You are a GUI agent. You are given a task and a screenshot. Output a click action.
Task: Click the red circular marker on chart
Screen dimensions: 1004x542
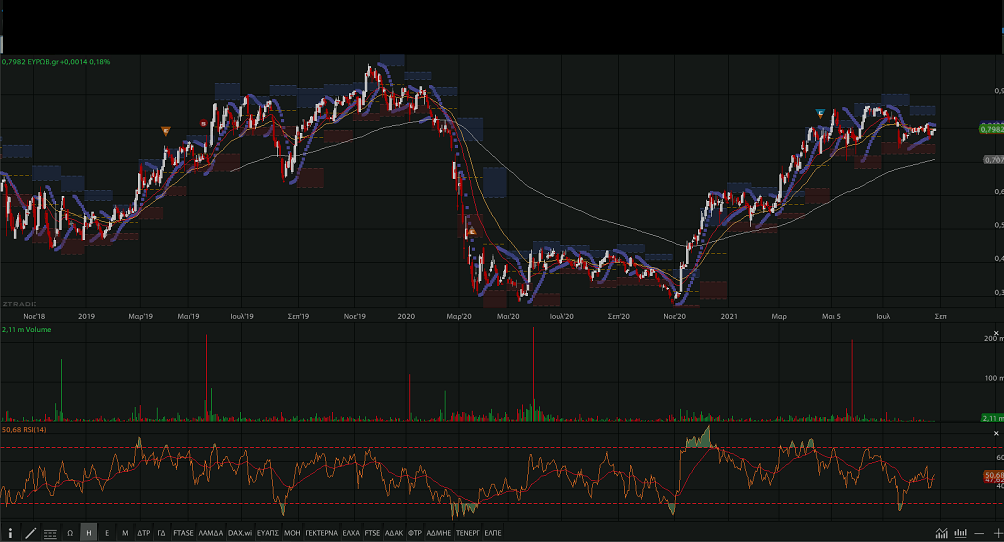click(204, 123)
